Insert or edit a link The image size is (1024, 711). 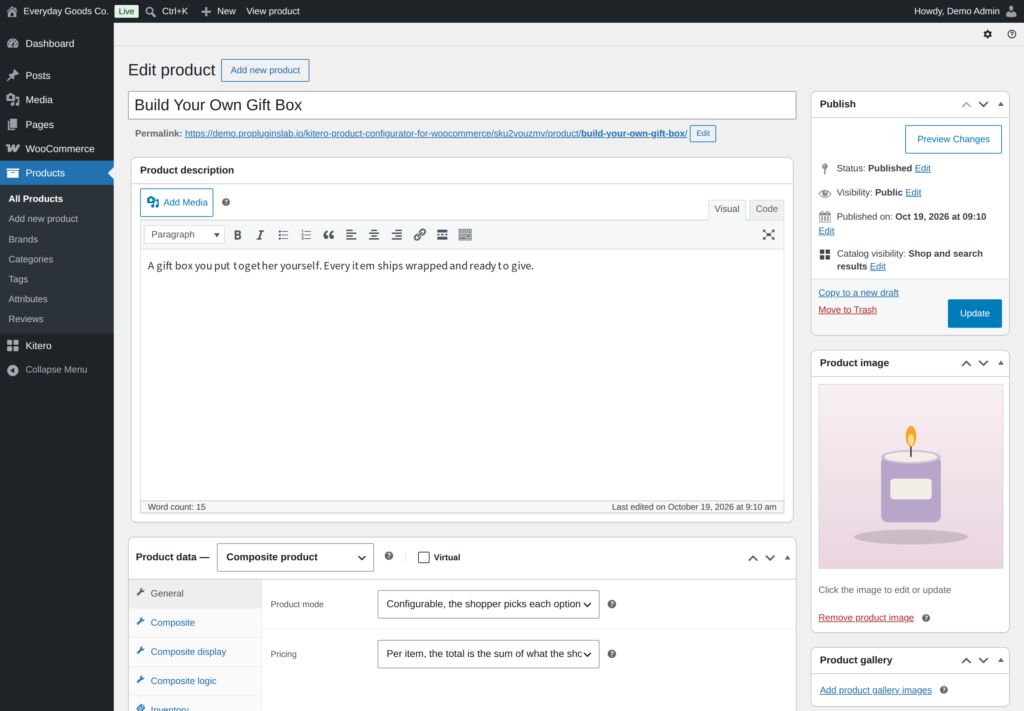point(419,235)
